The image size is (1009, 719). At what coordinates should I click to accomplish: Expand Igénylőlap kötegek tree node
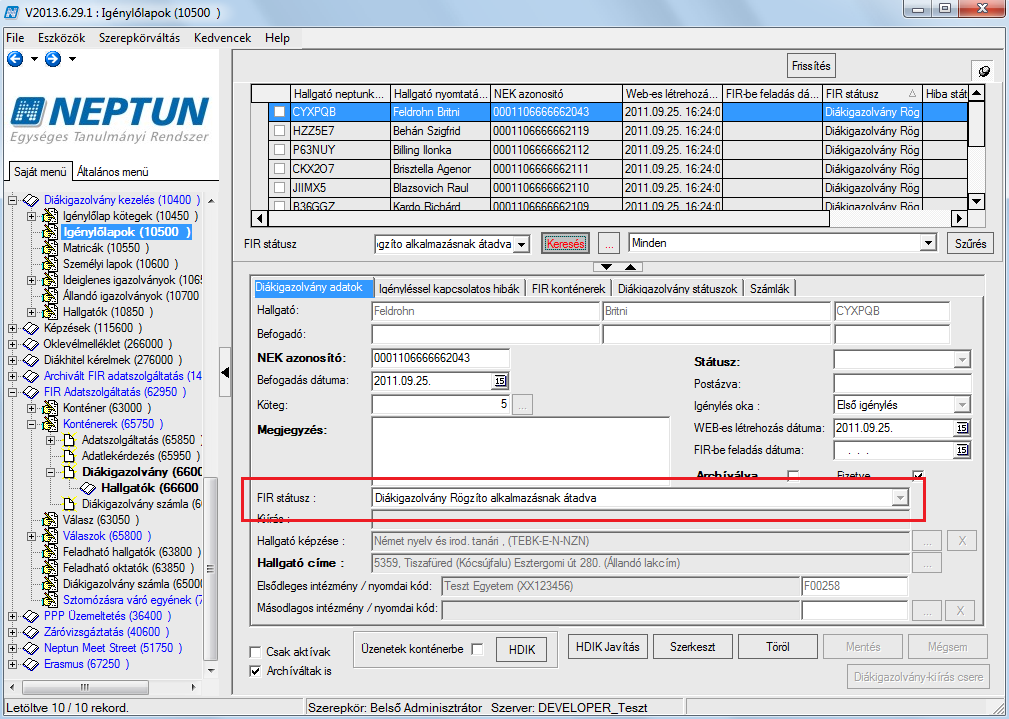(x=31, y=216)
